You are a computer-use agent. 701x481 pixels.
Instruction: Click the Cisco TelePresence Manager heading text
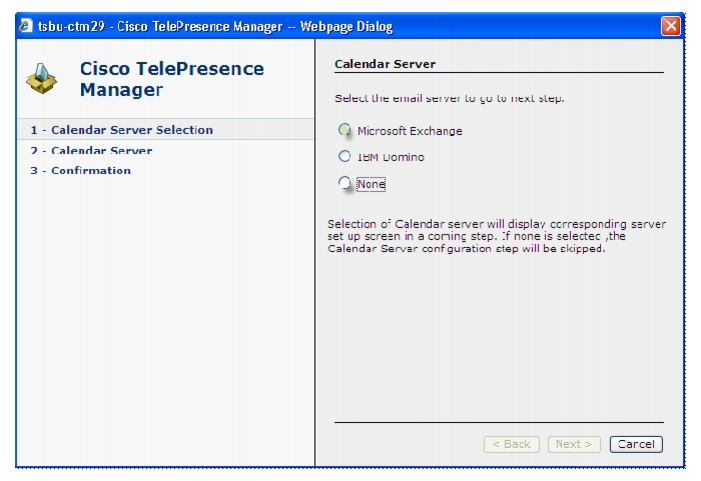click(x=172, y=79)
